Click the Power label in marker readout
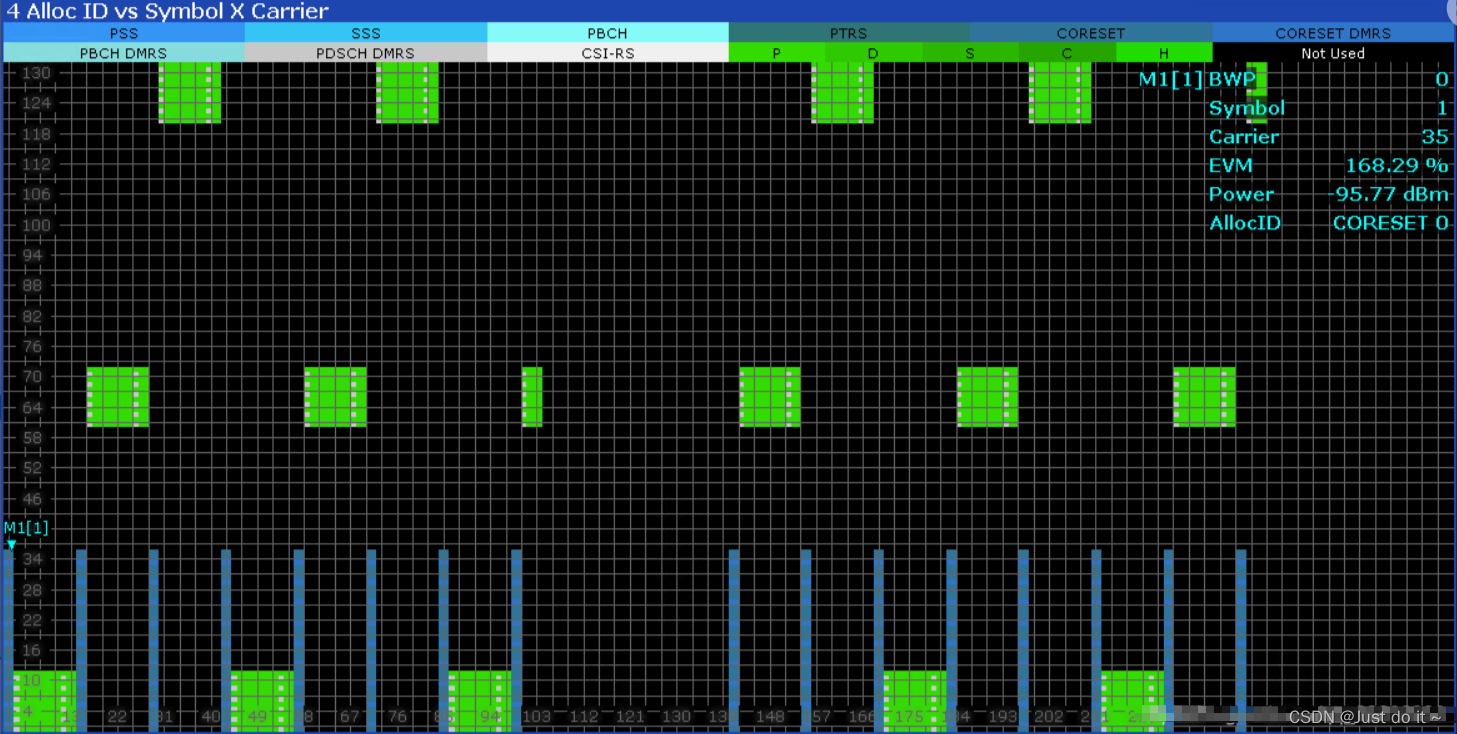This screenshot has width=1457, height=734. (1241, 194)
